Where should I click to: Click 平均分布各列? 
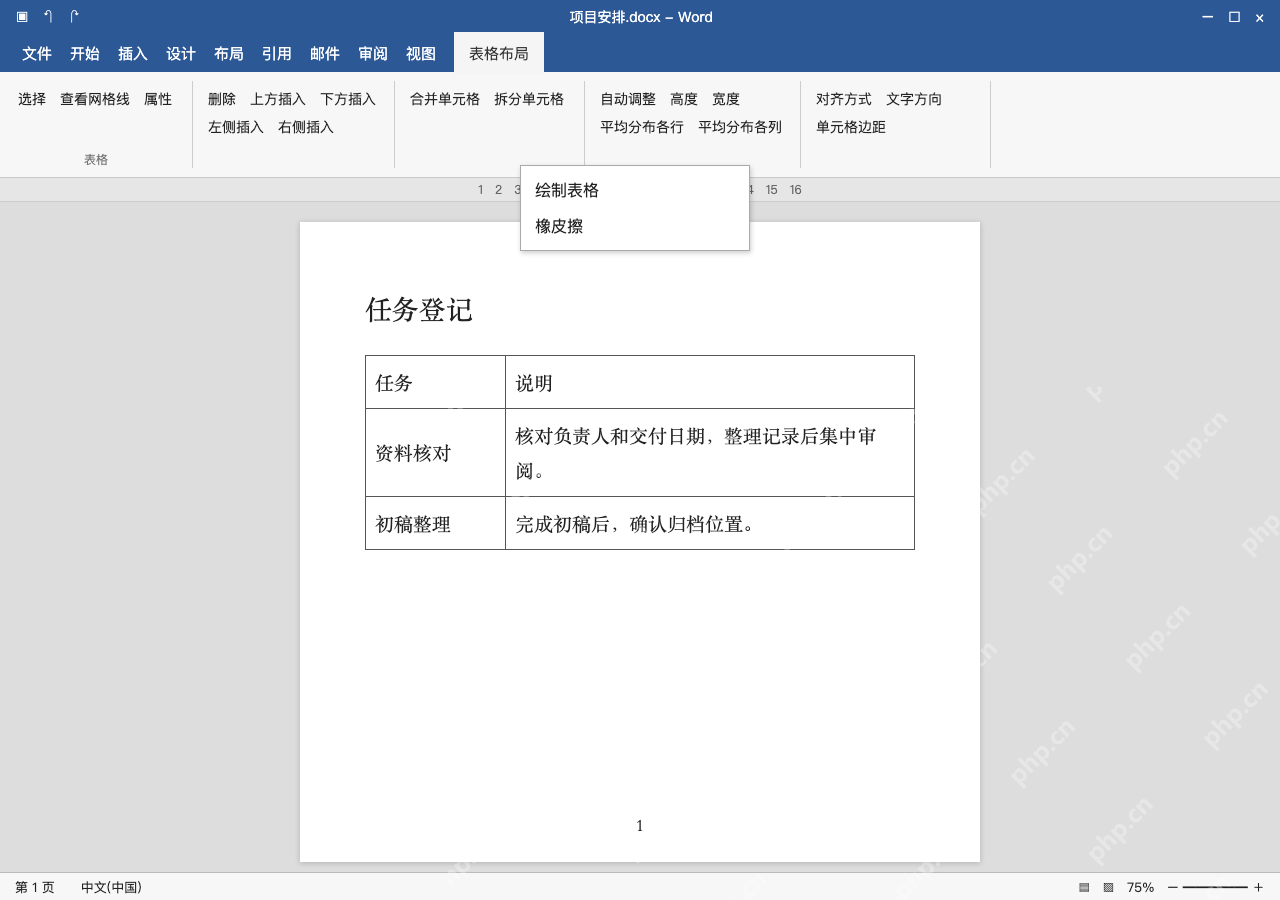coord(740,127)
